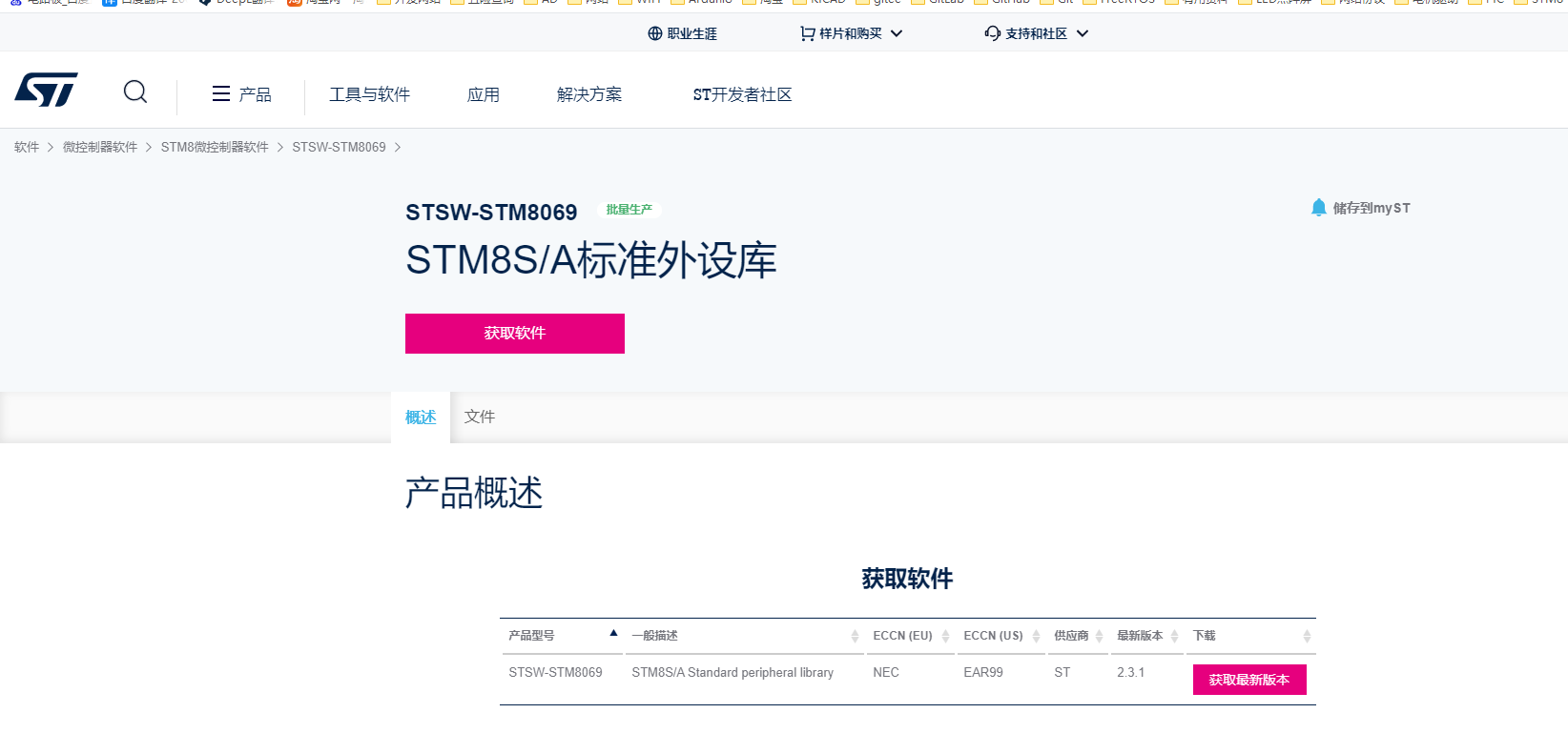Click 'STM8S/A Standard peripheral library' cell
This screenshot has height=754, width=1568.
(x=732, y=672)
